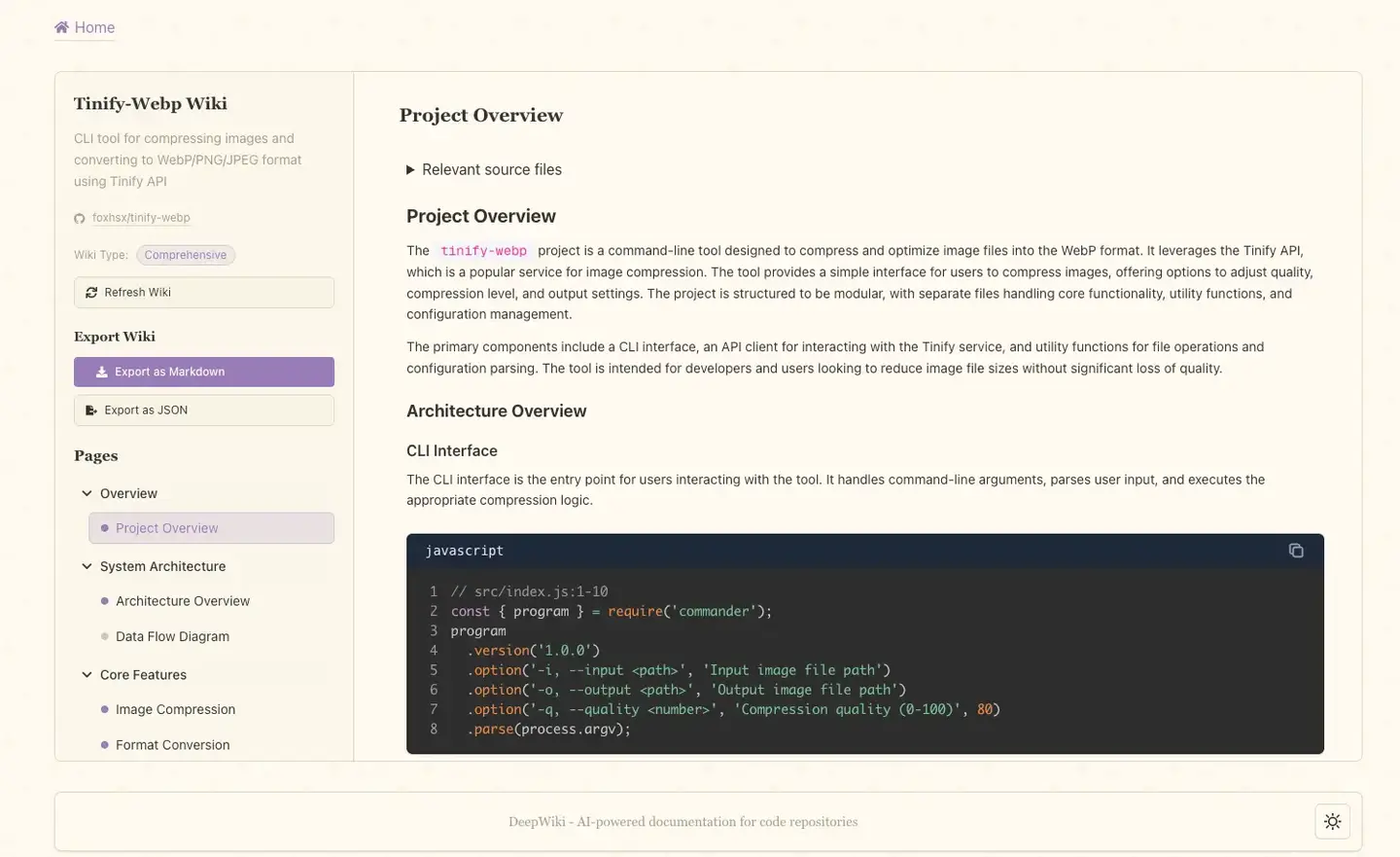
Task: Click the Home link text
Action: click(94, 27)
